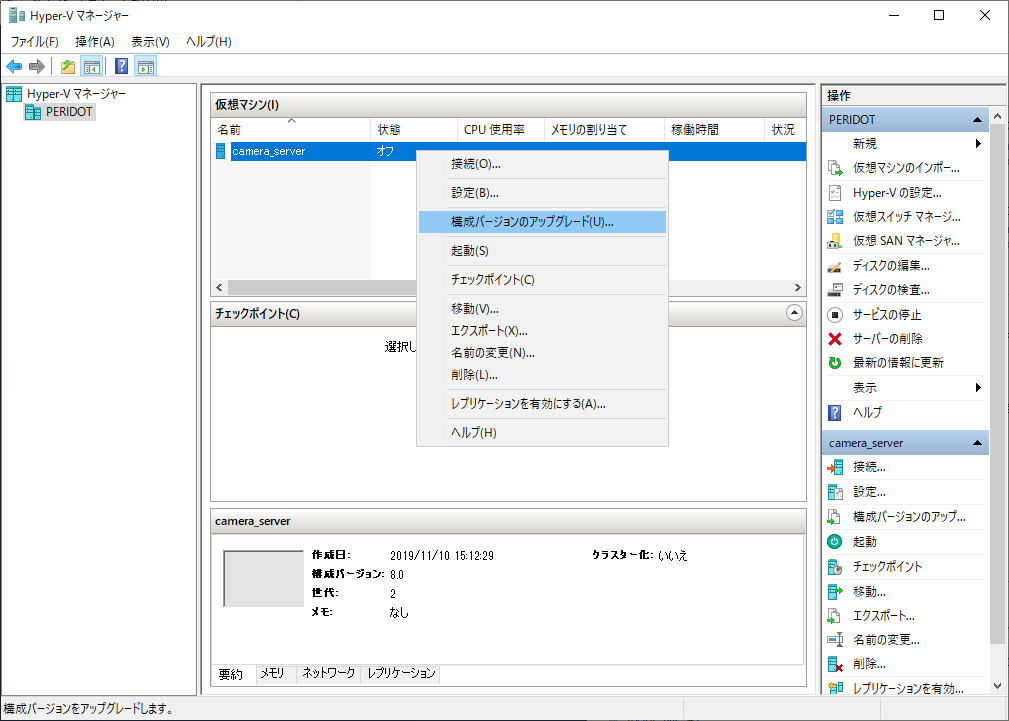This screenshot has width=1009, height=721.
Task: Click the VM list horizontal scrollbar left arrow
Action: pos(219,288)
